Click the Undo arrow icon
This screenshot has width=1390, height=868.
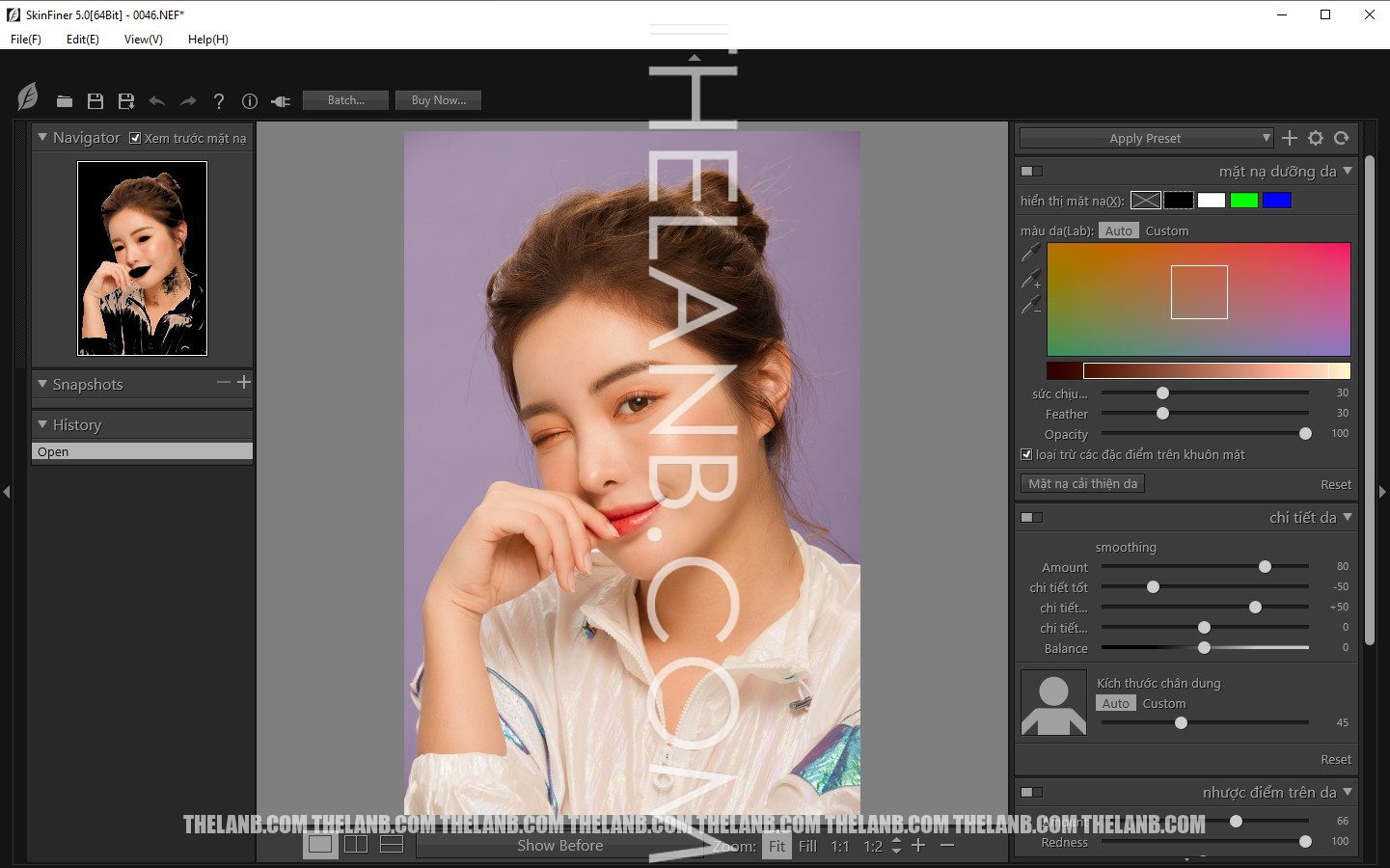pos(157,101)
